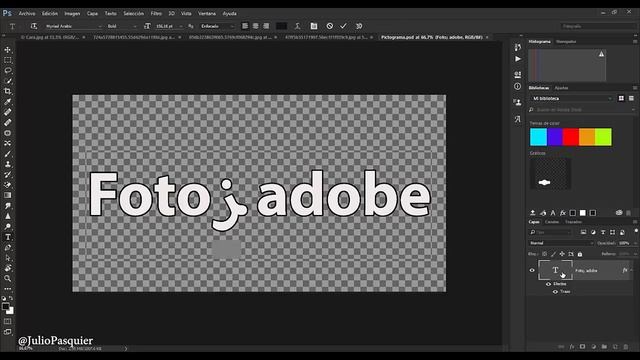
Task: Select the Horizontal Type tool
Action: click(8, 237)
